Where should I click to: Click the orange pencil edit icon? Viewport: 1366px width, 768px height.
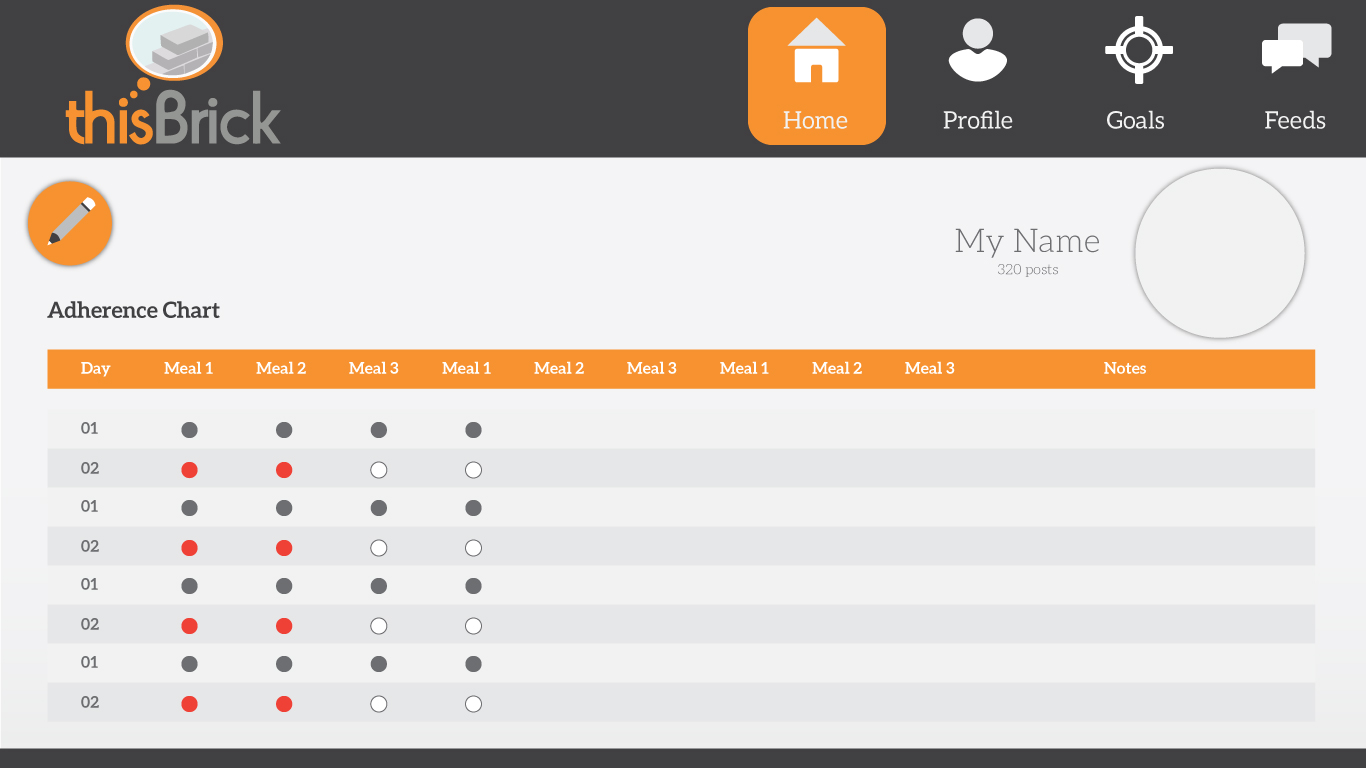point(70,223)
